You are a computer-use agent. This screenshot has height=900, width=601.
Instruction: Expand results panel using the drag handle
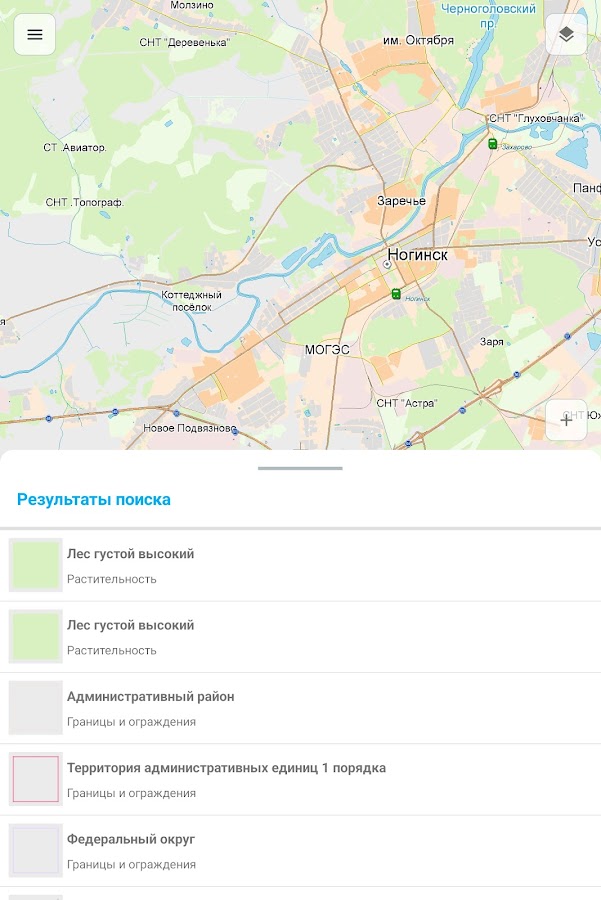click(x=300, y=468)
